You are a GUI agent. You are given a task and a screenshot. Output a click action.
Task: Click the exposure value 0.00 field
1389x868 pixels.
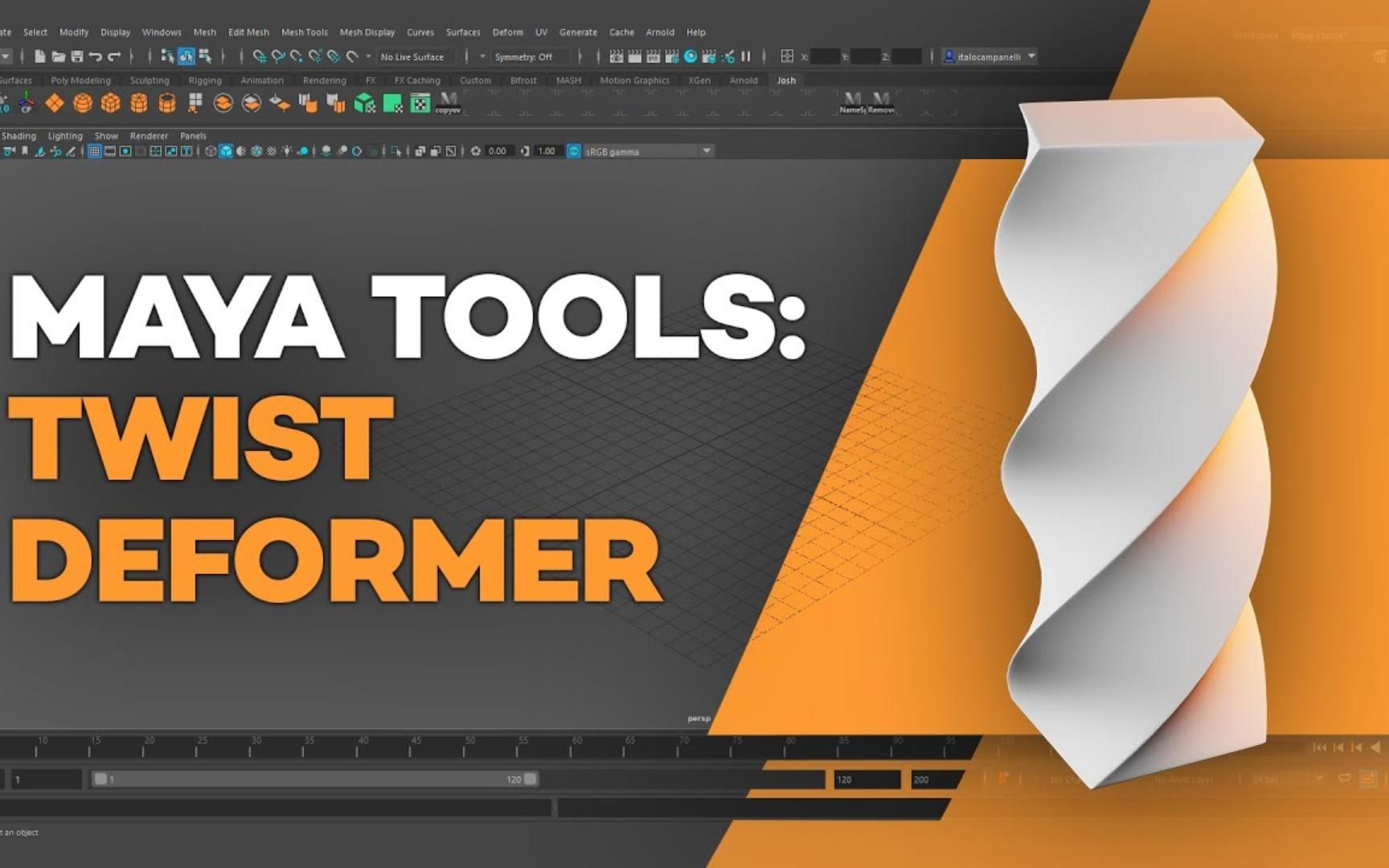[x=498, y=151]
